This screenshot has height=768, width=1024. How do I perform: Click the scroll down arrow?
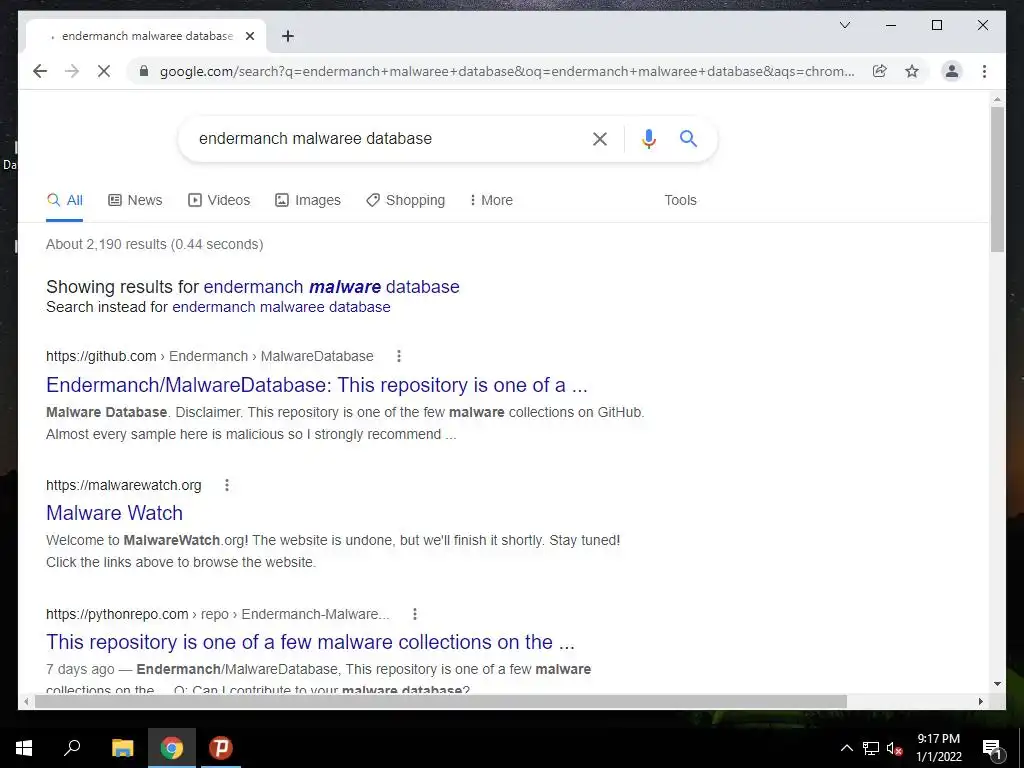pos(997,684)
